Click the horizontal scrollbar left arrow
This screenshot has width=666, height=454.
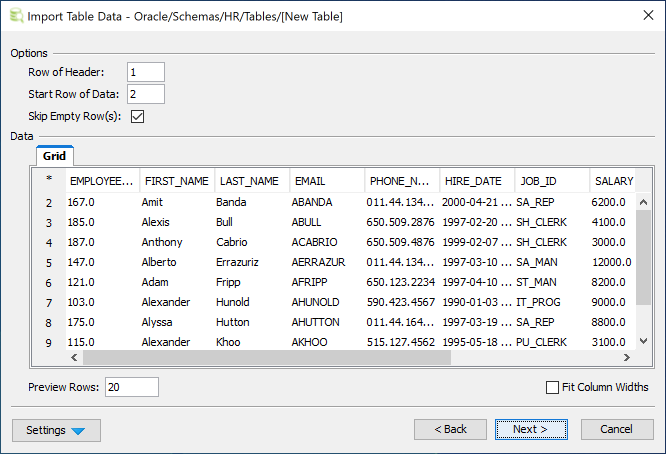[75, 358]
